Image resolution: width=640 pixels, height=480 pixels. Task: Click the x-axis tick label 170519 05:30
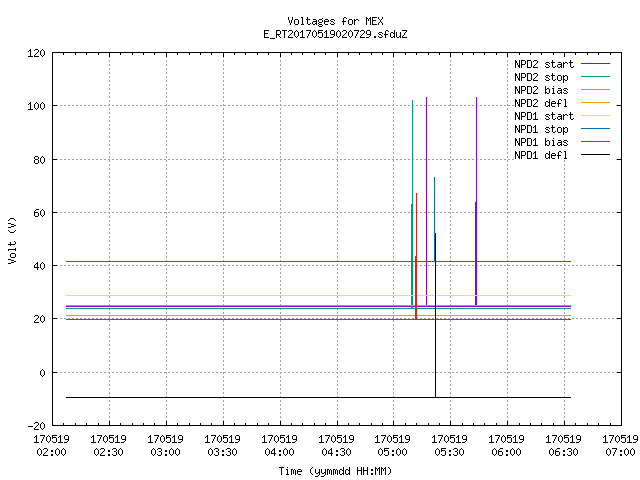(449, 446)
